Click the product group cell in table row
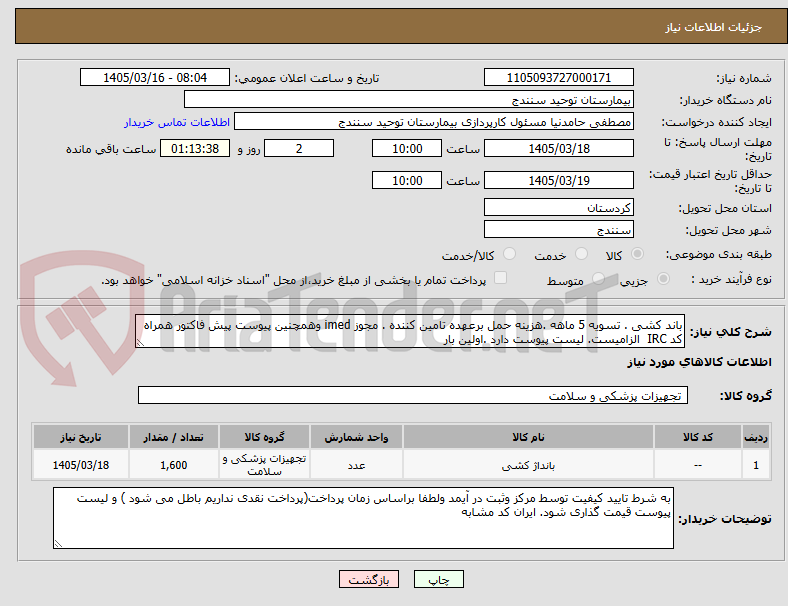 click(x=264, y=465)
